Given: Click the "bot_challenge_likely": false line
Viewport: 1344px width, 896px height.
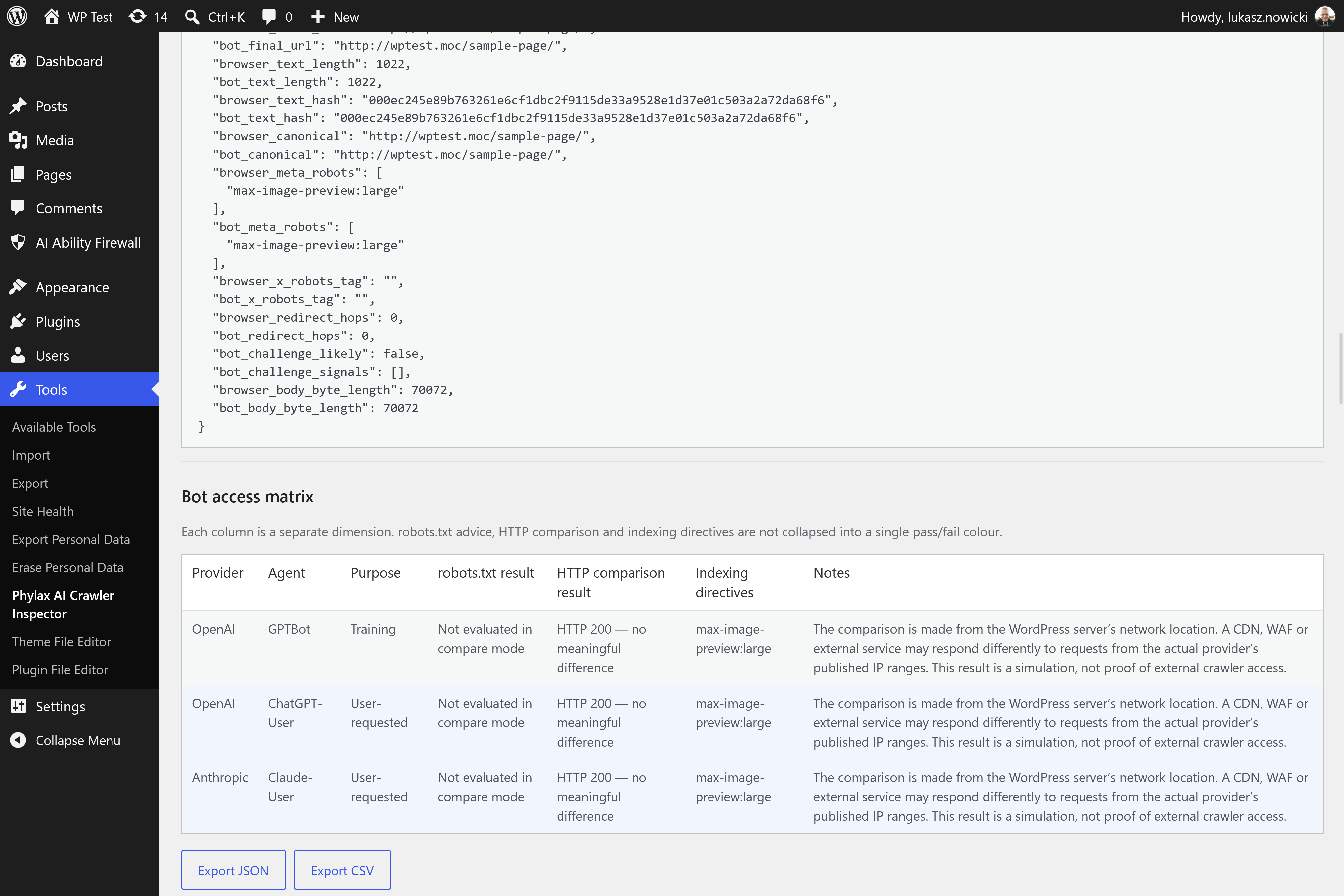Looking at the screenshot, I should (x=319, y=353).
